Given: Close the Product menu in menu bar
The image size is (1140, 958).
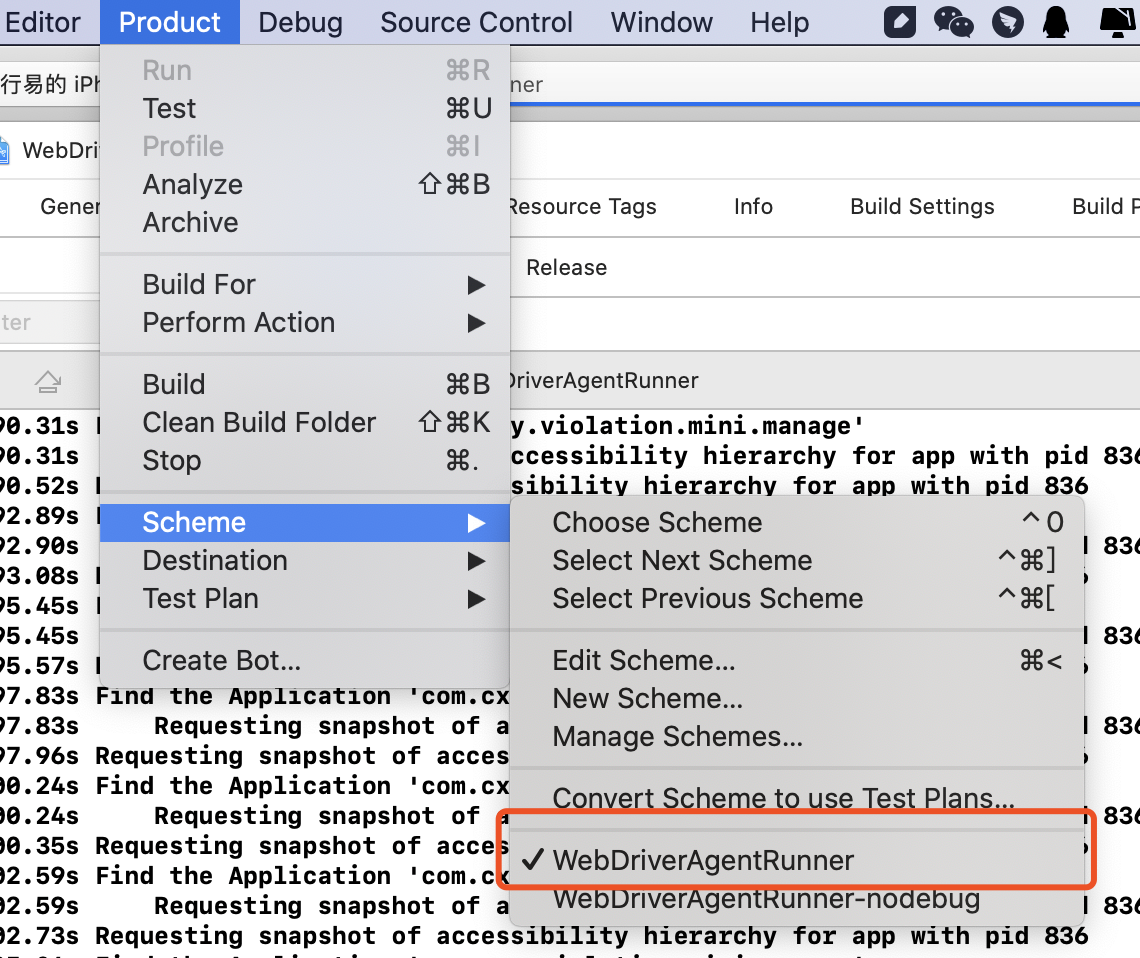Looking at the screenshot, I should (x=169, y=22).
